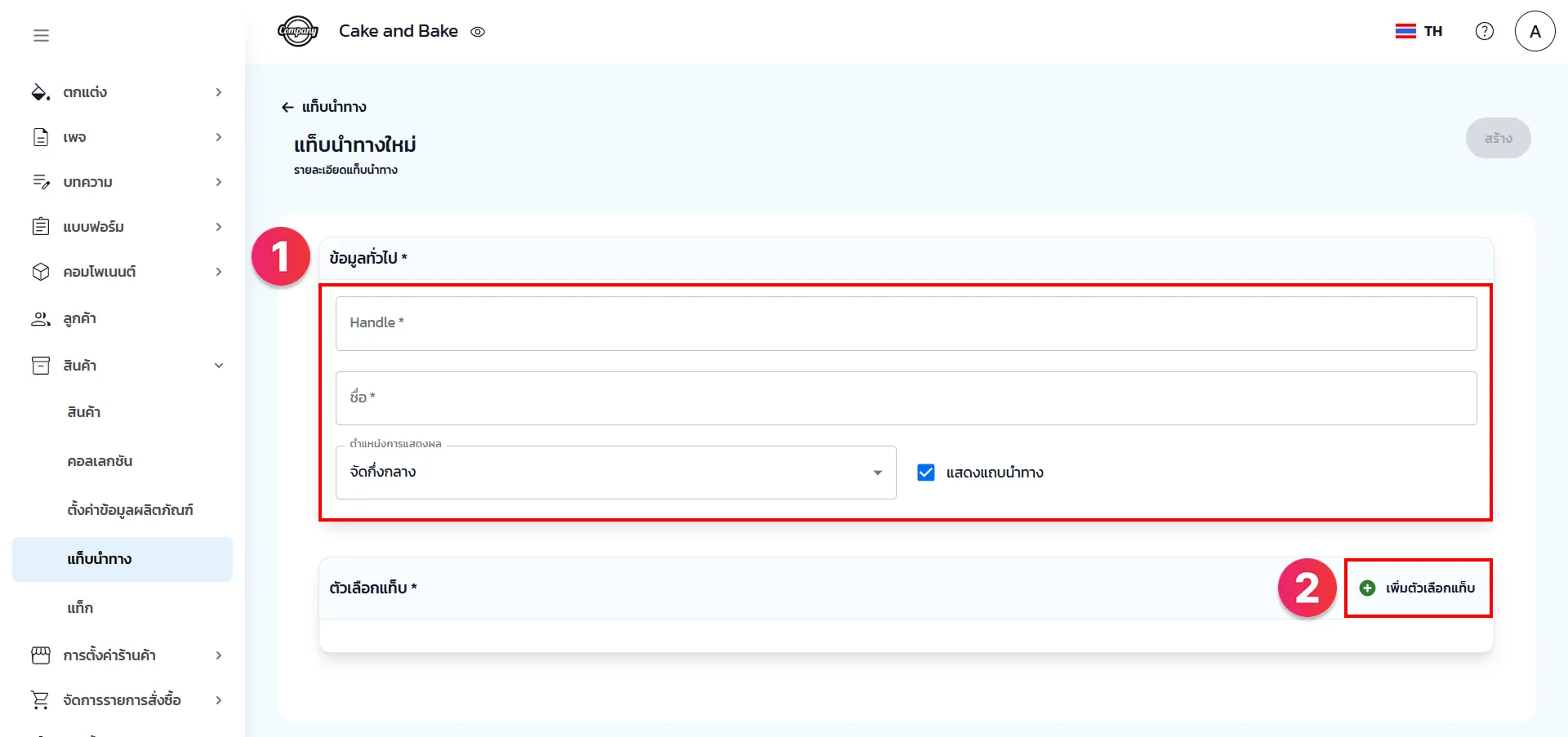Go to ตั้งค่าข้อมูลผลิตภัณฑ์ settings page

130,510
